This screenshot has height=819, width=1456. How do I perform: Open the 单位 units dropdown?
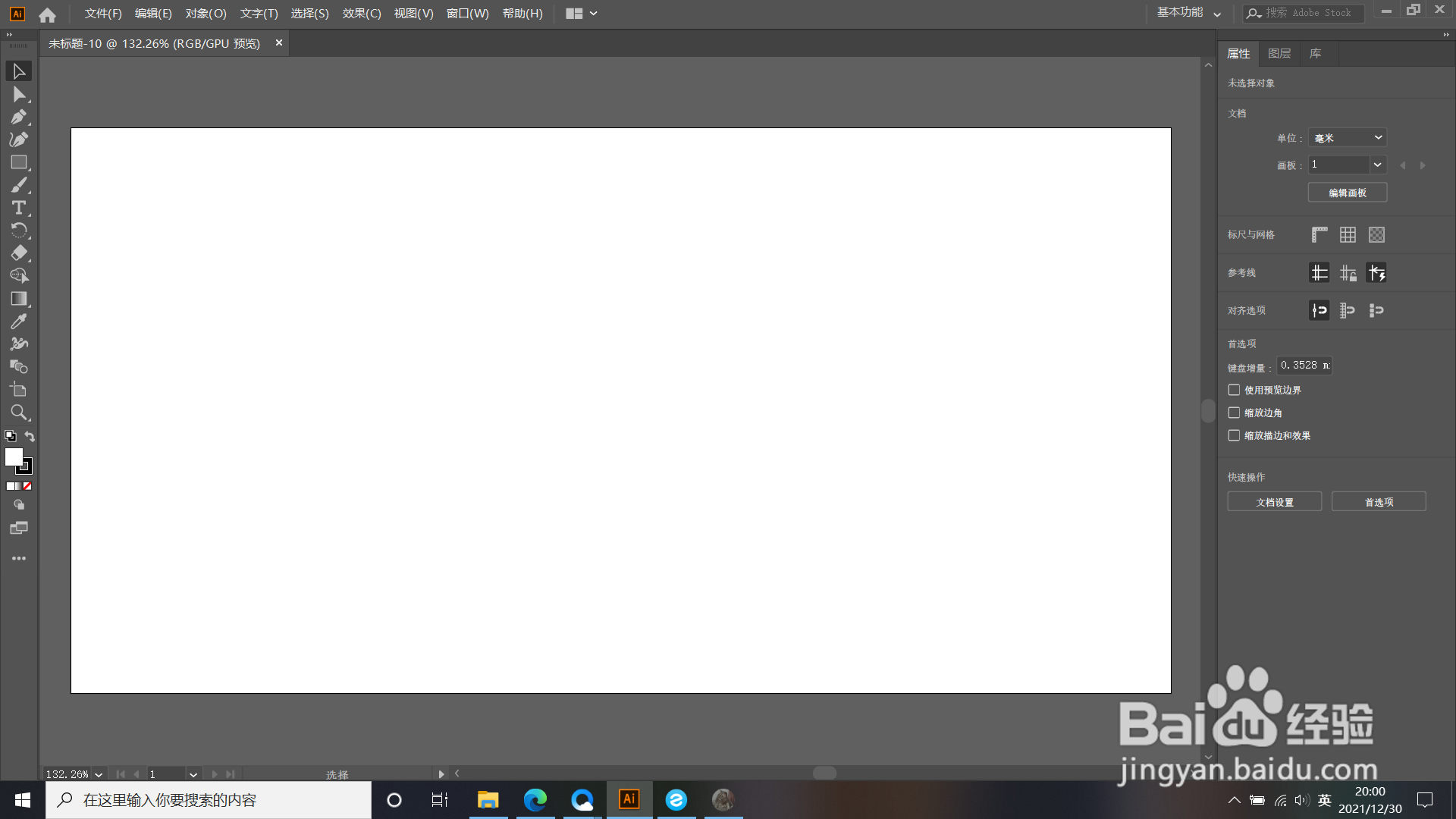click(1348, 138)
